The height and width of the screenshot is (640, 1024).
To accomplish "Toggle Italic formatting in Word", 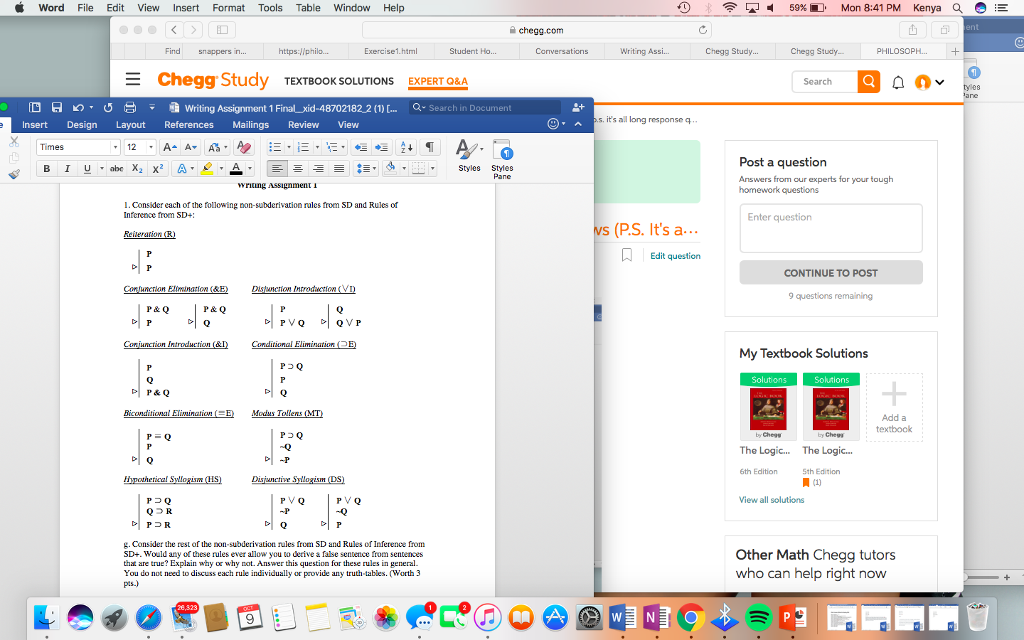I will click(x=67, y=168).
